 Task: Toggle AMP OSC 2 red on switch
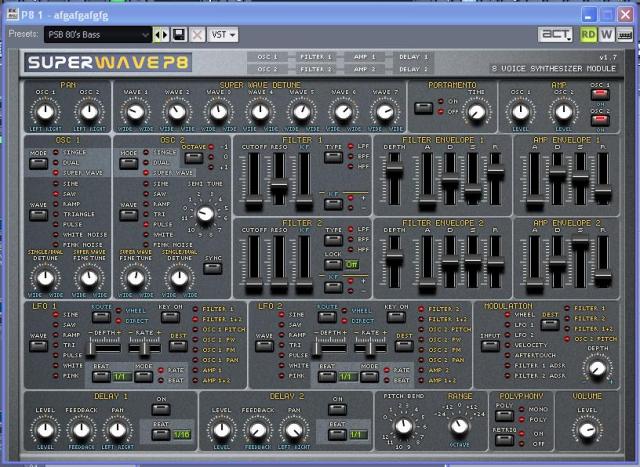(600, 120)
